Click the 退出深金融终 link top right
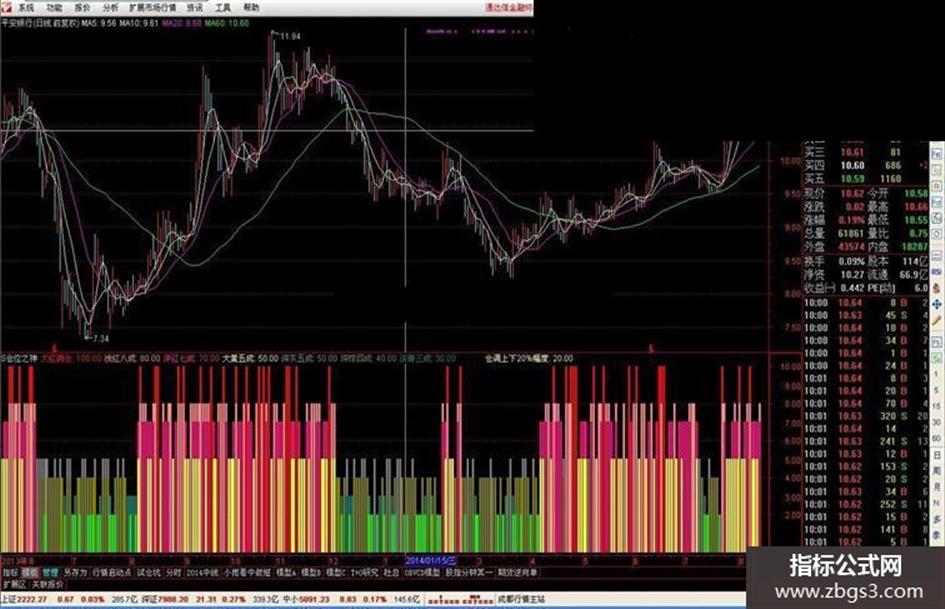Viewport: 945px width, 609px height. click(x=509, y=8)
